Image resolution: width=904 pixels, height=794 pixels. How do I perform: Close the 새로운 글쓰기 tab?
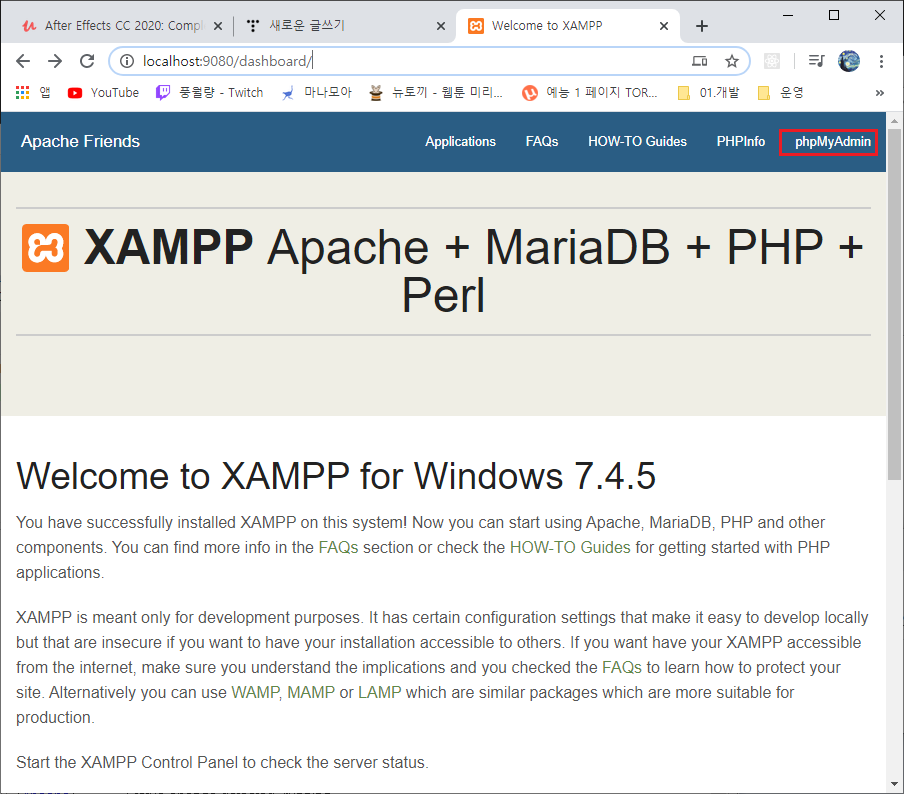[440, 26]
